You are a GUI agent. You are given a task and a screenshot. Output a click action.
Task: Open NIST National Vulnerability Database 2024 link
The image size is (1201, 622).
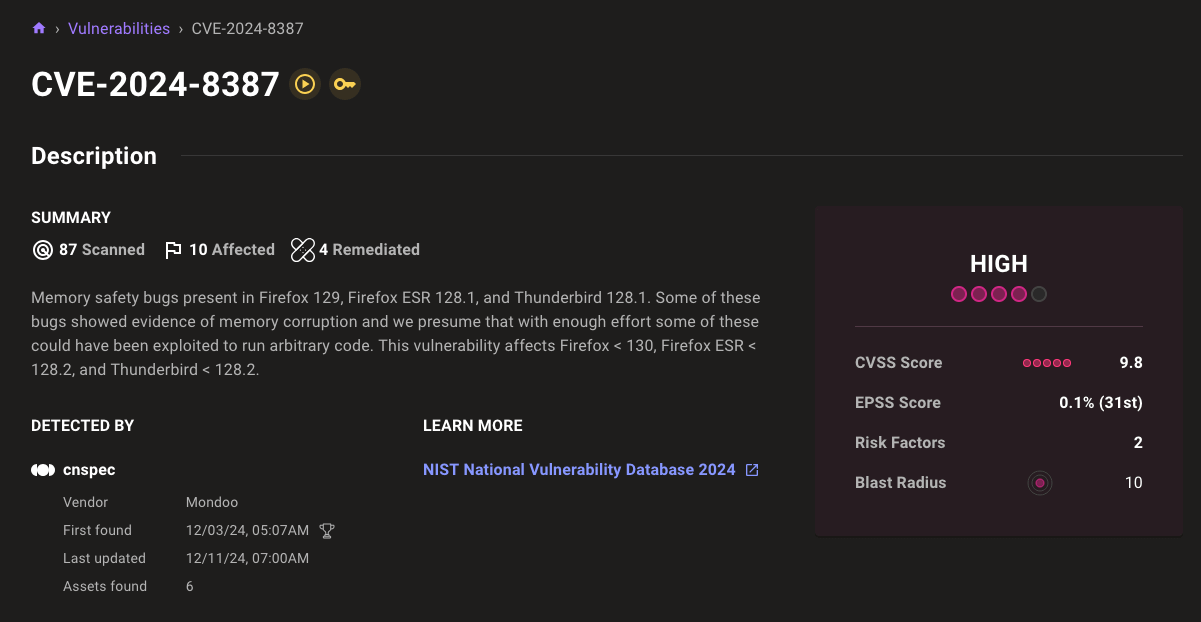(x=579, y=470)
